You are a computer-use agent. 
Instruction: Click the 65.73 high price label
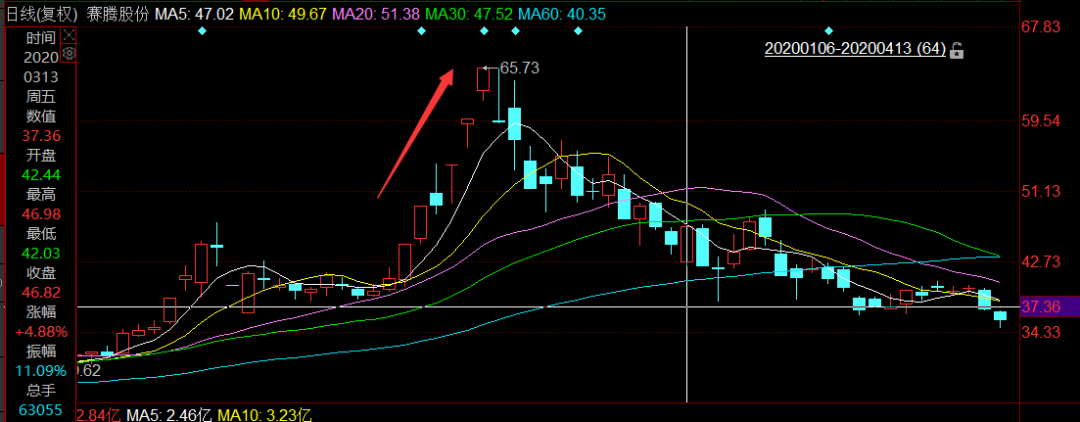519,68
